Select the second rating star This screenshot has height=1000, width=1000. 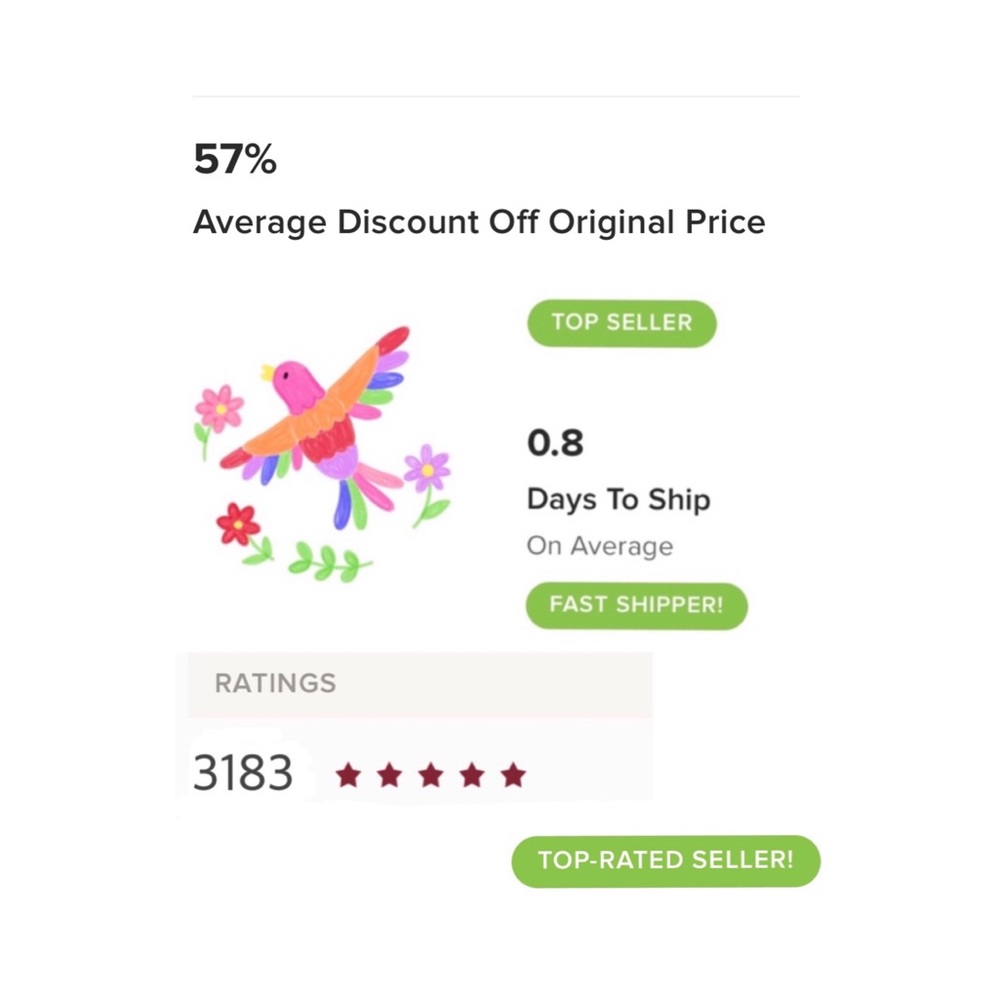click(x=390, y=776)
